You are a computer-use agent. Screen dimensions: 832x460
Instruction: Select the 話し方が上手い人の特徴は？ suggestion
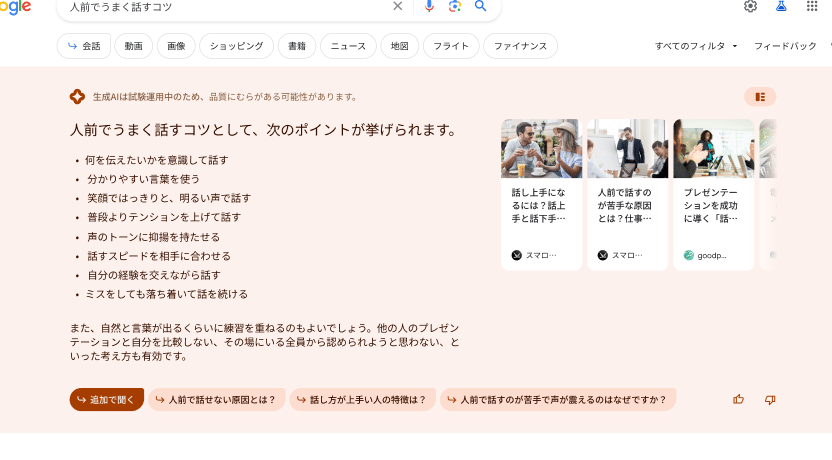362,400
